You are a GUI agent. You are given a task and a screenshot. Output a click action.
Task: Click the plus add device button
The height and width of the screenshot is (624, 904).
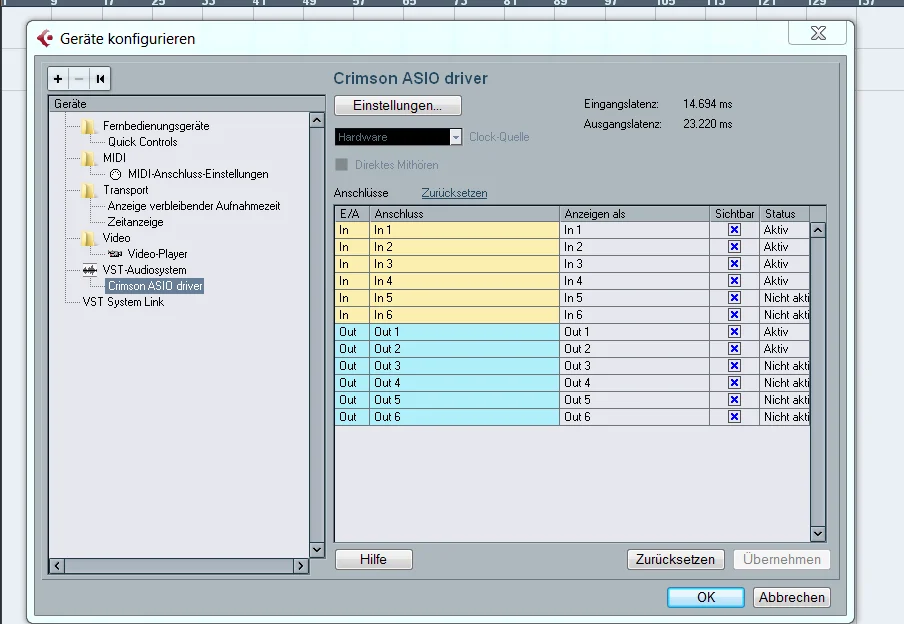click(x=58, y=79)
